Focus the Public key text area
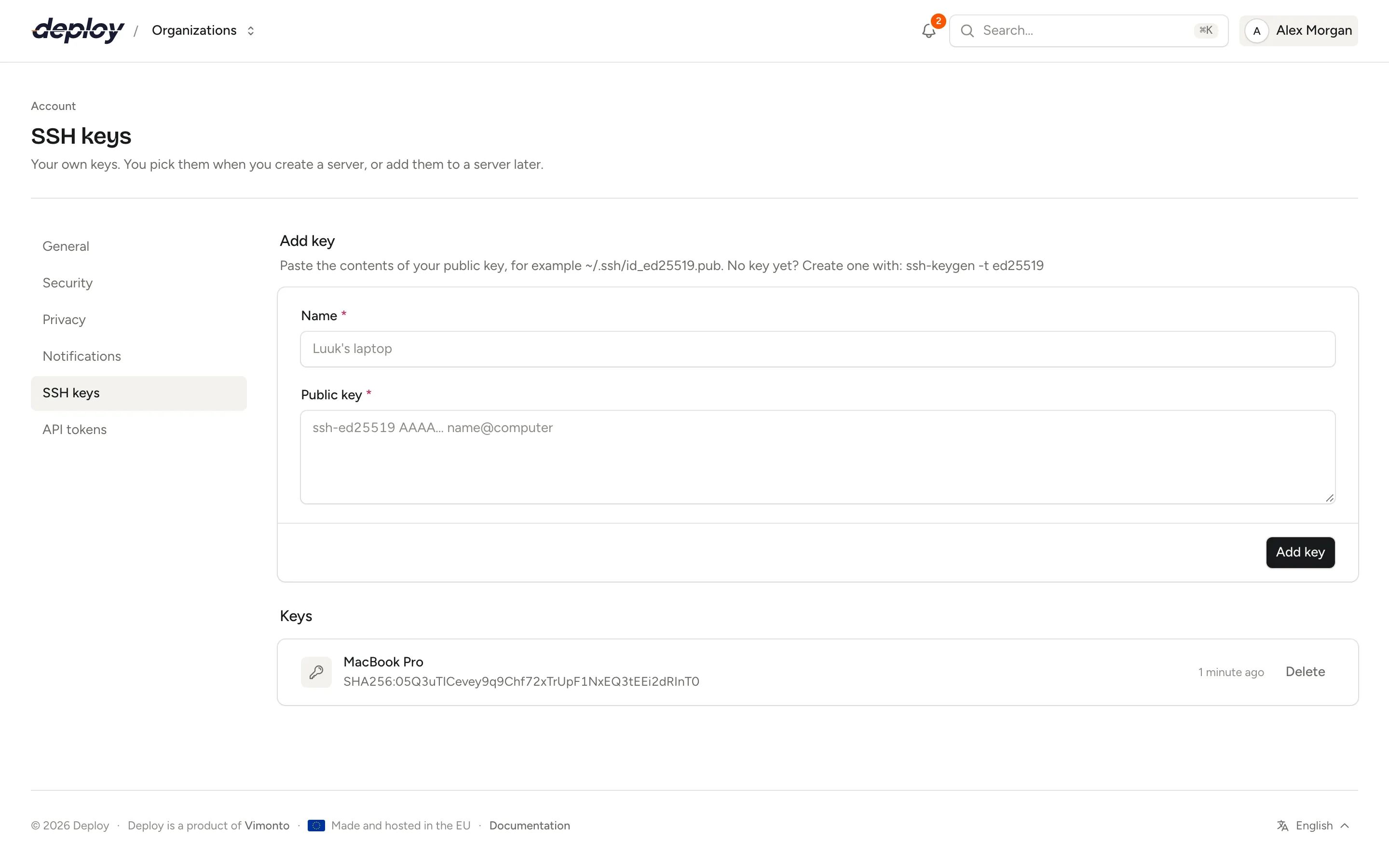Image resolution: width=1389 pixels, height=868 pixels. click(818, 457)
